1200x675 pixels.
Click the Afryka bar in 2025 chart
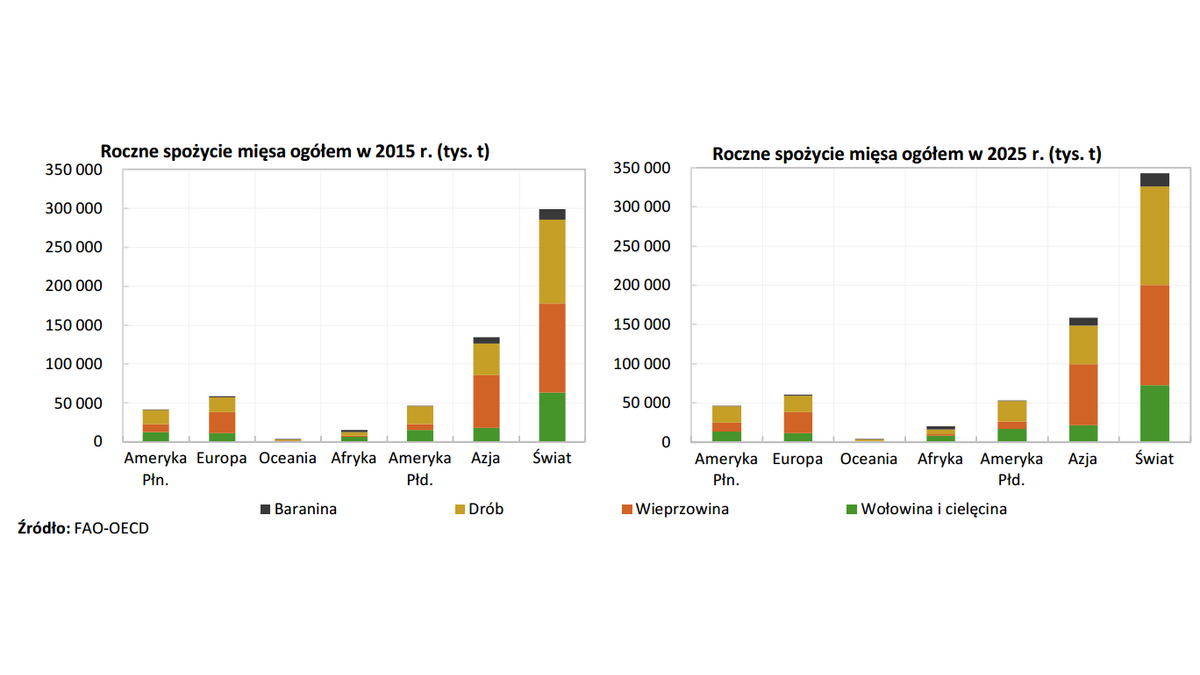pos(941,434)
